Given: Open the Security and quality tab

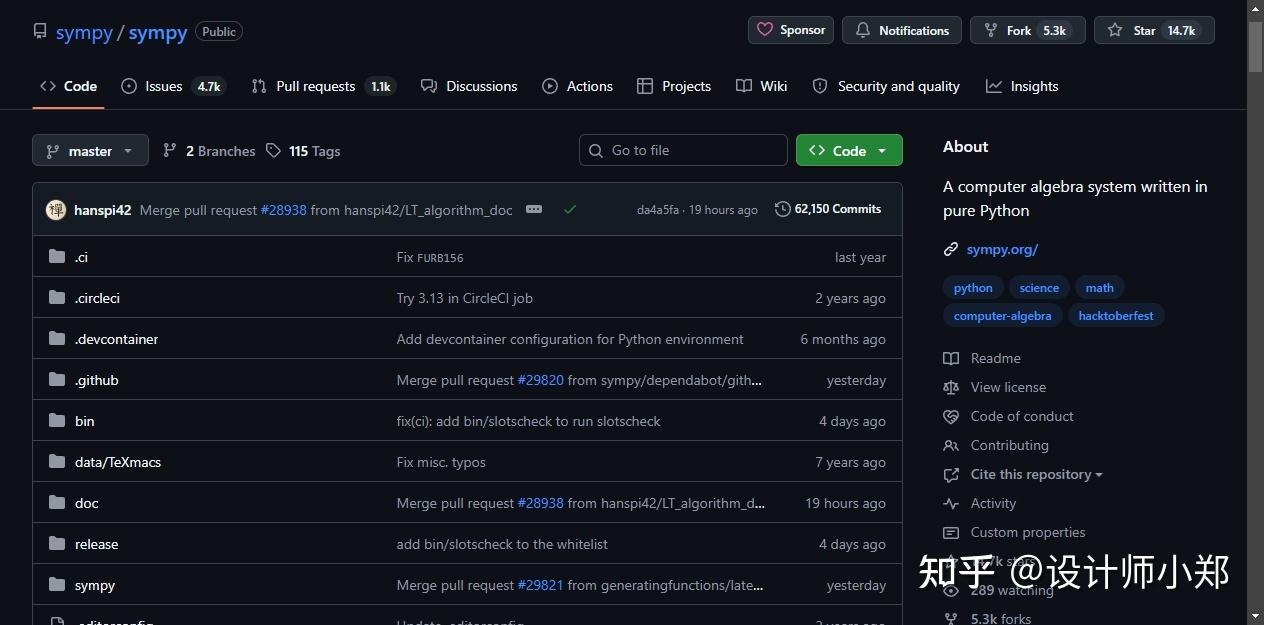Looking at the screenshot, I should (886, 86).
